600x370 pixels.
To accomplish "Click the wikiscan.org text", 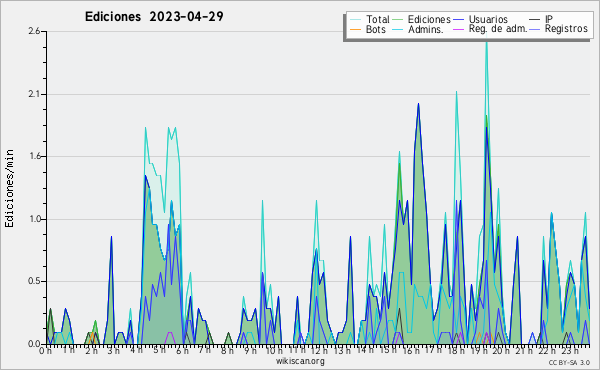I will coord(300,361).
